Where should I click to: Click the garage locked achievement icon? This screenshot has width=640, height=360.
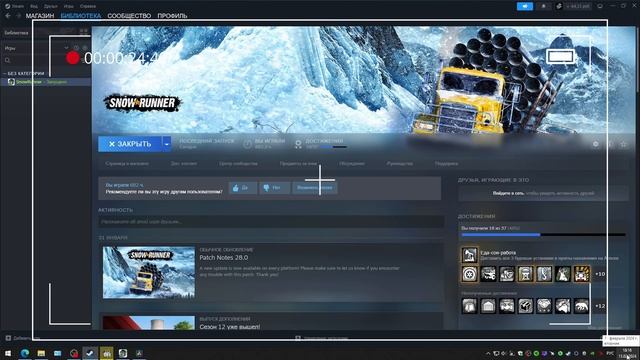coord(488,306)
